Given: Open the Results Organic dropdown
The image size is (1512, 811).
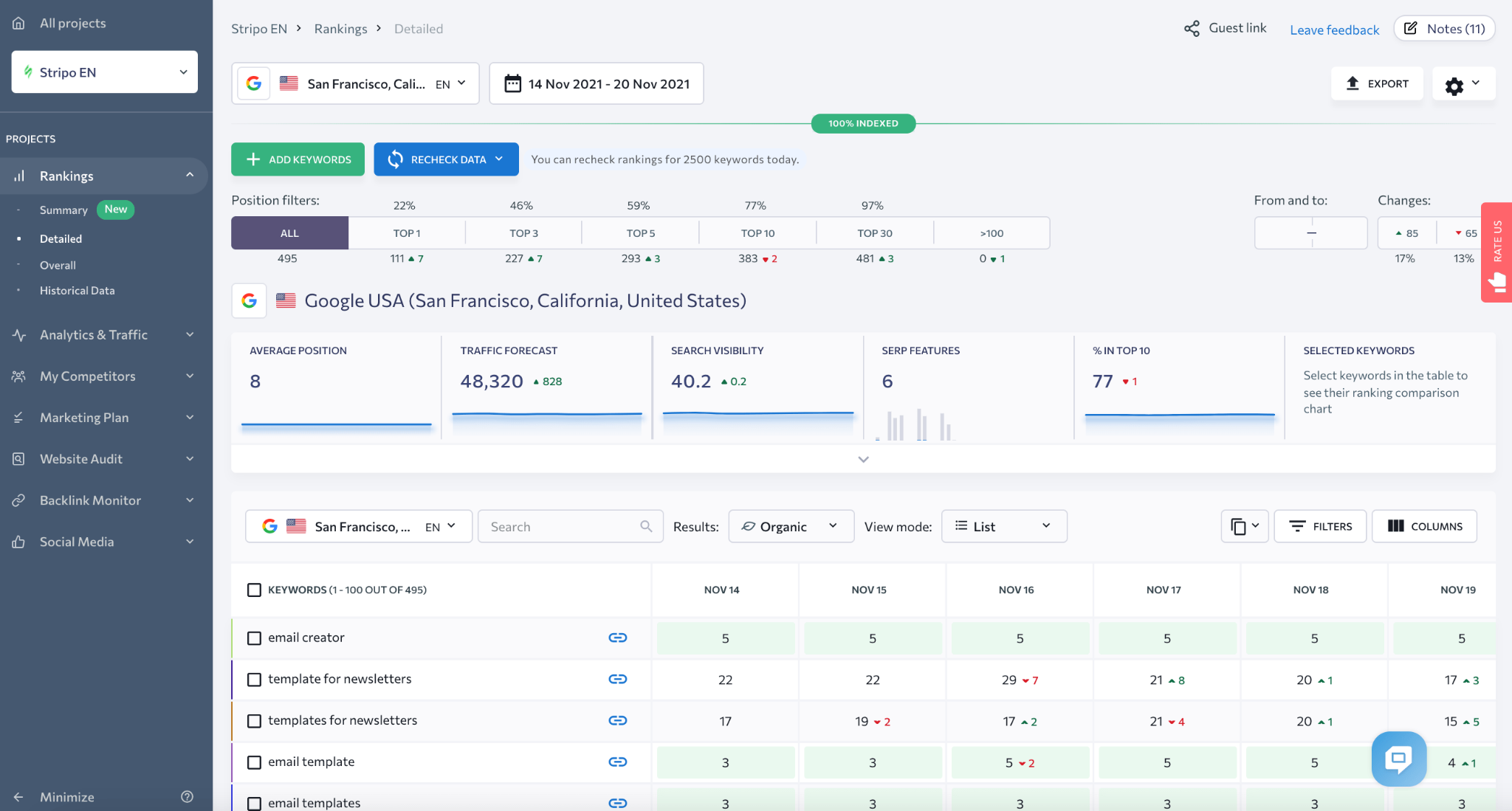Looking at the screenshot, I should pyautogui.click(x=790, y=526).
